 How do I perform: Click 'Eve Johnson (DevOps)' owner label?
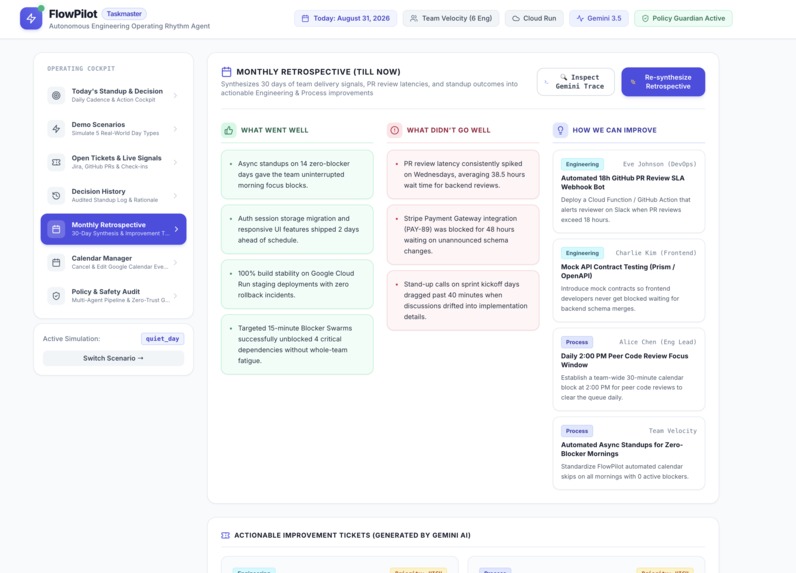click(659, 164)
